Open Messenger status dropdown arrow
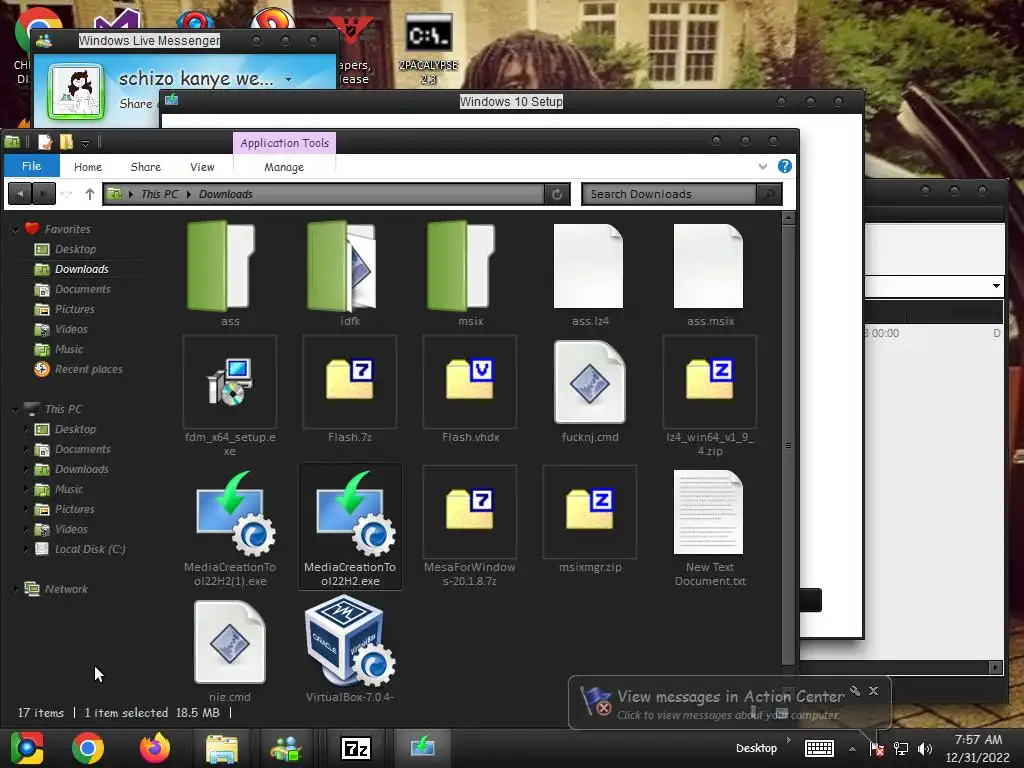This screenshot has width=1024, height=768. pos(288,80)
